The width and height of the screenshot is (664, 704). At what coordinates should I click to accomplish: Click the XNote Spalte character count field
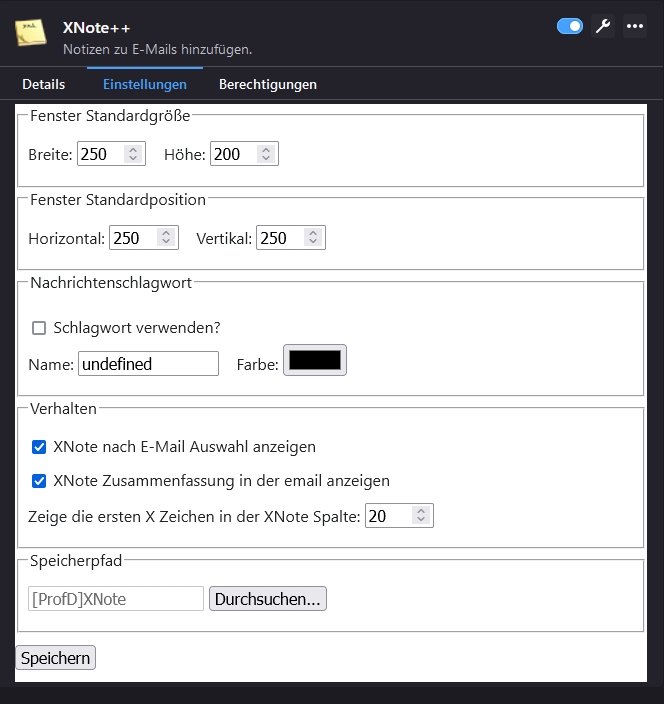click(x=399, y=516)
